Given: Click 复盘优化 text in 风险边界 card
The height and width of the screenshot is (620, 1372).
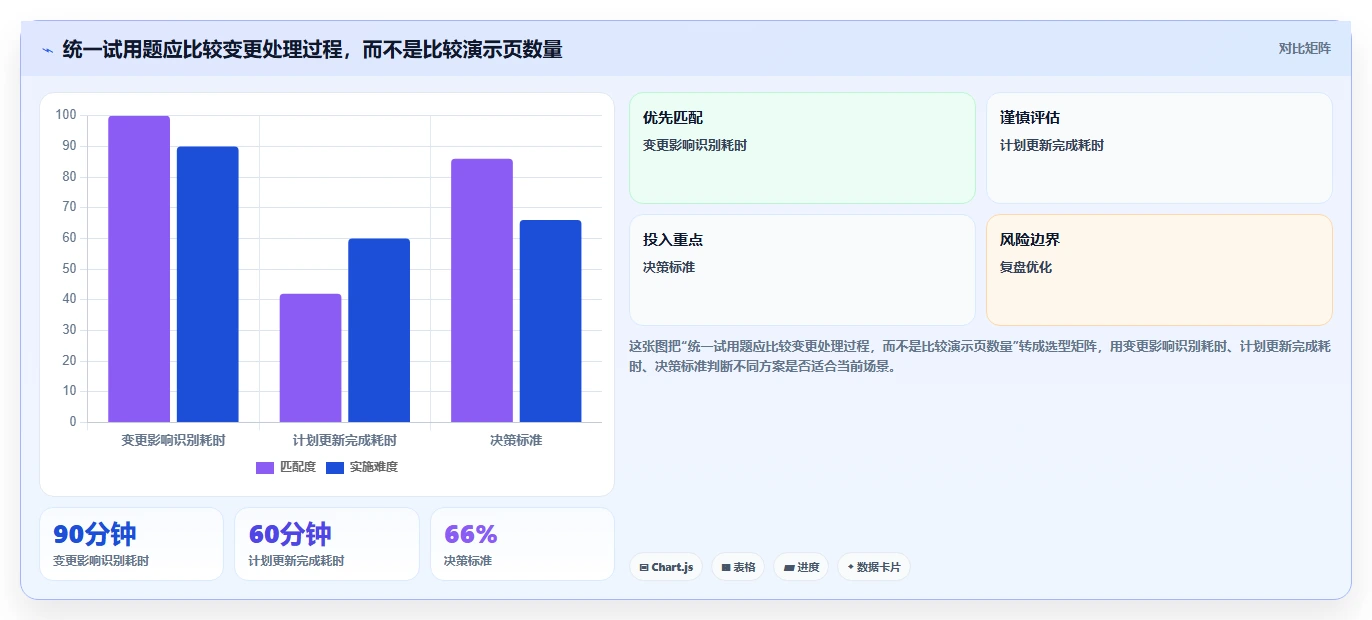Looking at the screenshot, I should coord(1026,267).
